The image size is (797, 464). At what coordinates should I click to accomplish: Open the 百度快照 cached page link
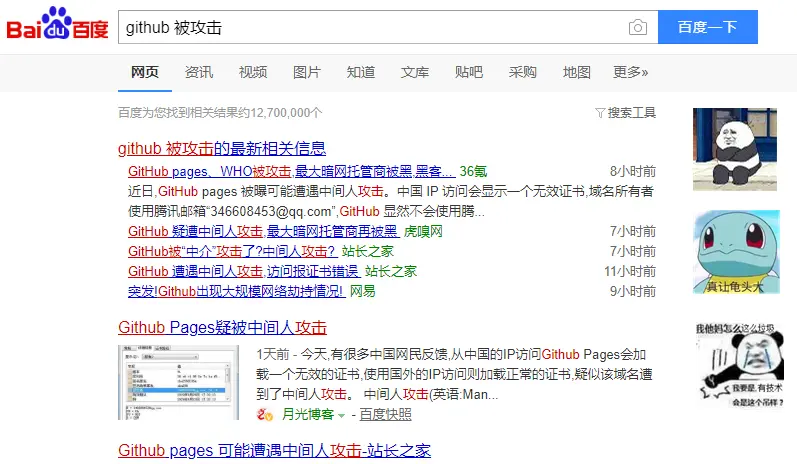coord(385,415)
